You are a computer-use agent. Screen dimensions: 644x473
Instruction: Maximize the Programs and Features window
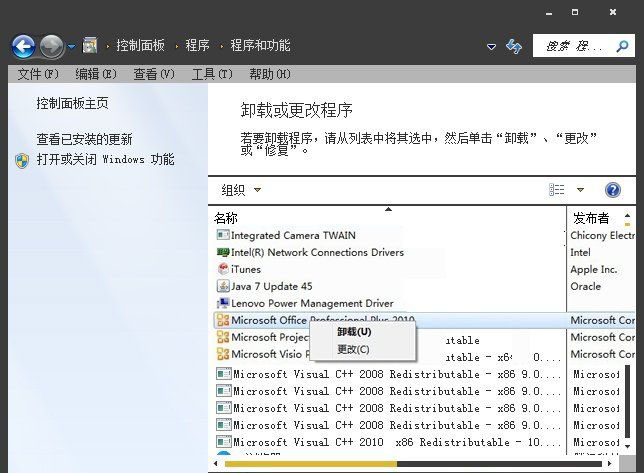[x=575, y=12]
